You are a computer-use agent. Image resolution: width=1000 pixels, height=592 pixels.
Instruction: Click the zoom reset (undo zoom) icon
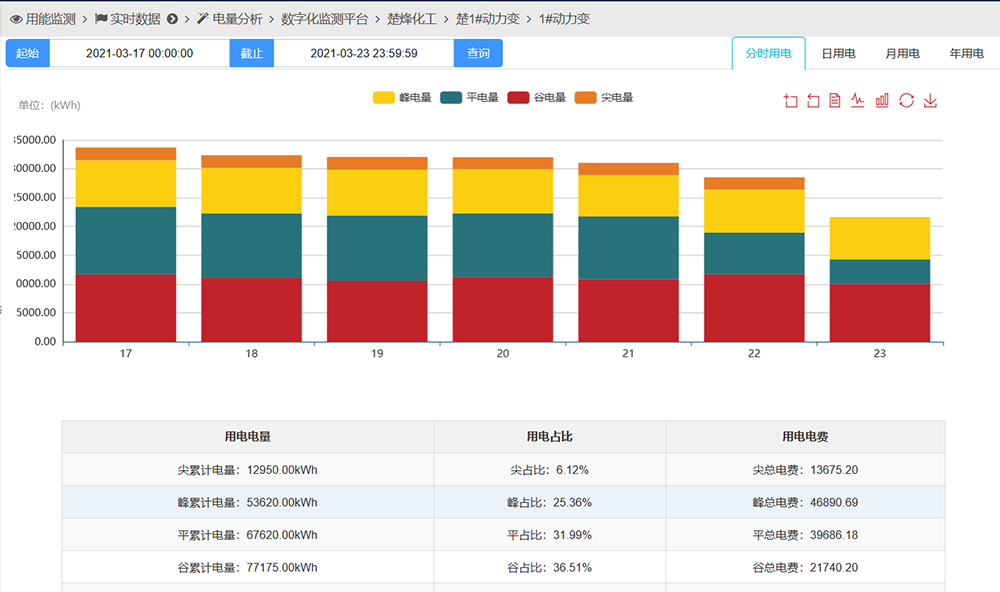click(813, 101)
